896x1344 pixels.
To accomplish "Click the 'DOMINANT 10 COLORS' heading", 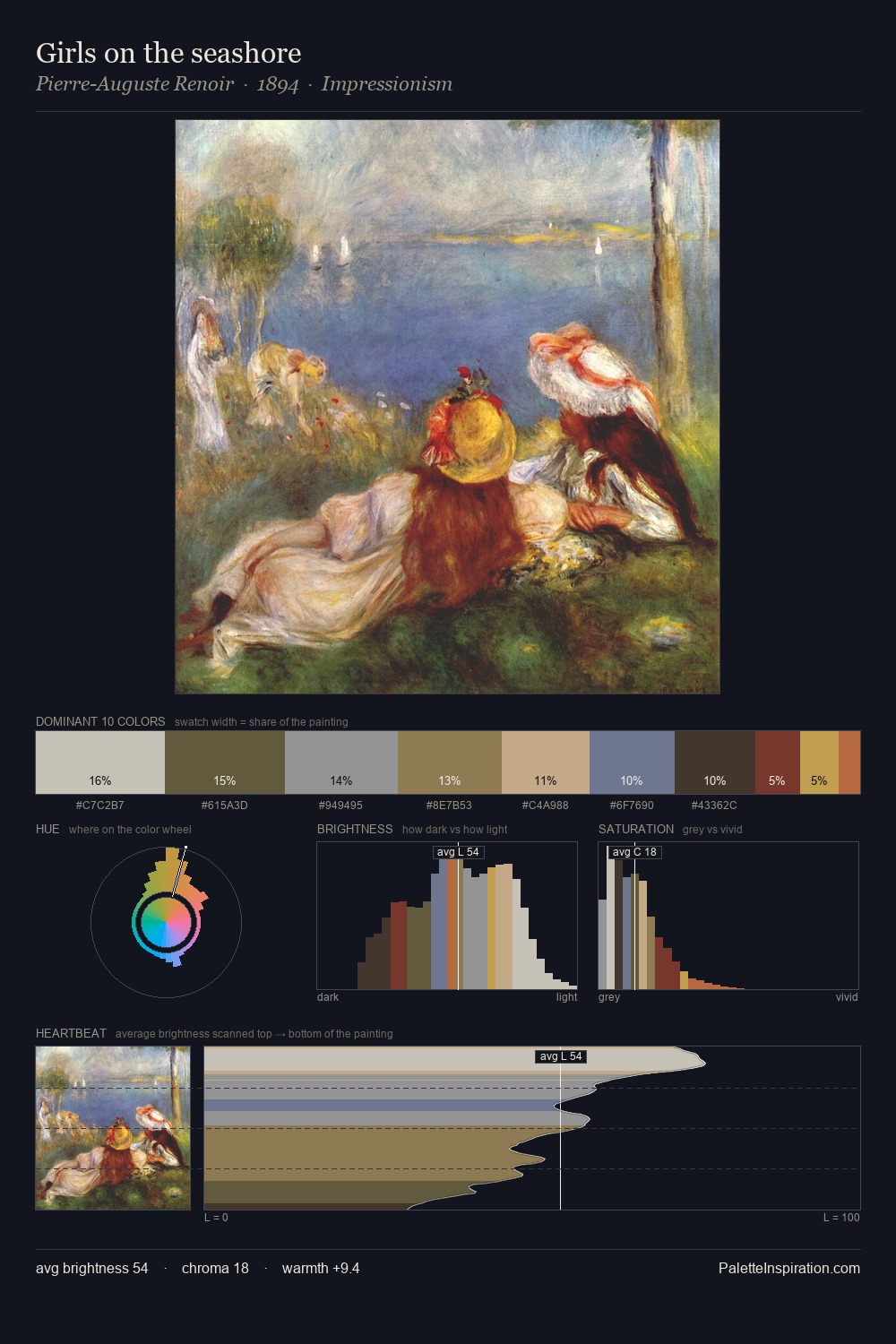I will click(100, 721).
